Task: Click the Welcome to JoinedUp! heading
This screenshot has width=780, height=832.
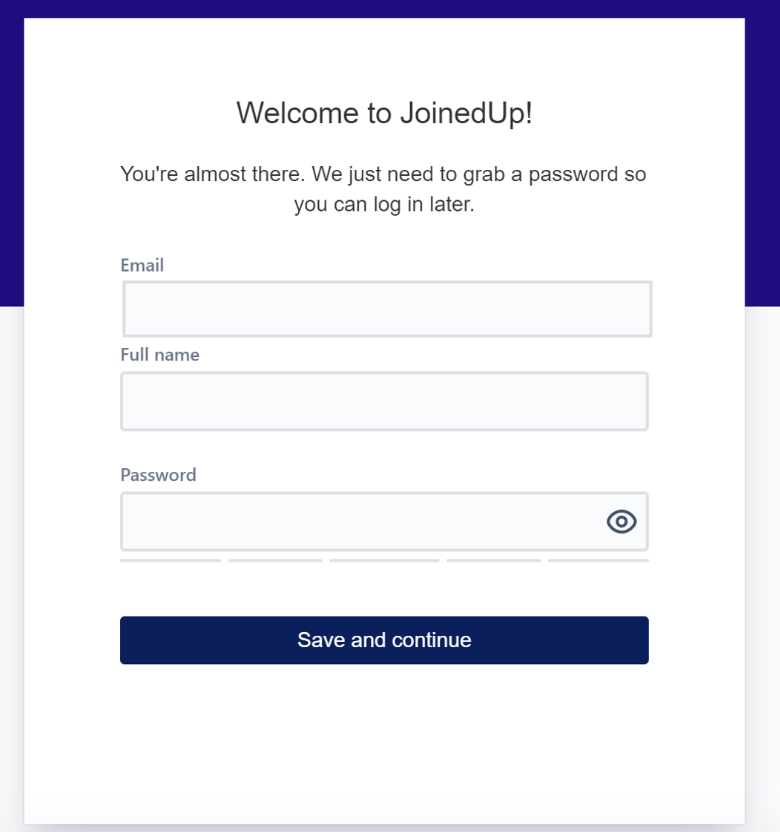Action: 384,113
